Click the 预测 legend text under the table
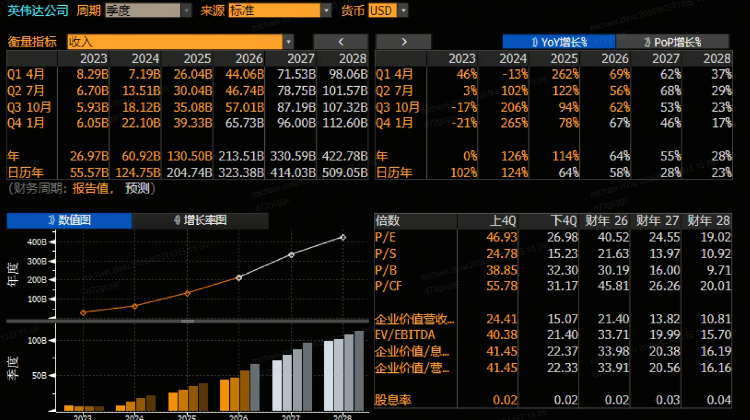Image resolution: width=750 pixels, height=420 pixels. [x=138, y=188]
